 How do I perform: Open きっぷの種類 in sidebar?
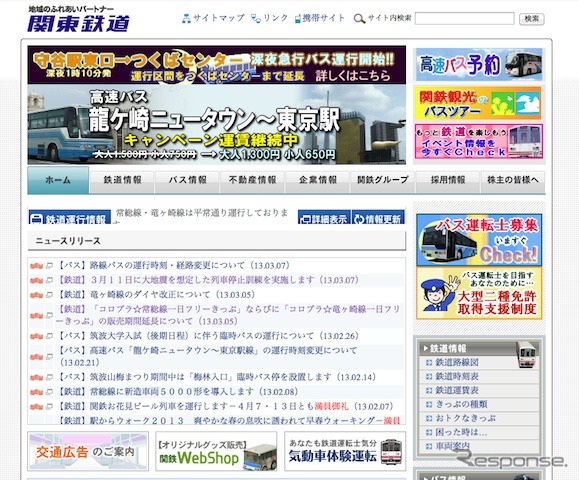coord(461,404)
